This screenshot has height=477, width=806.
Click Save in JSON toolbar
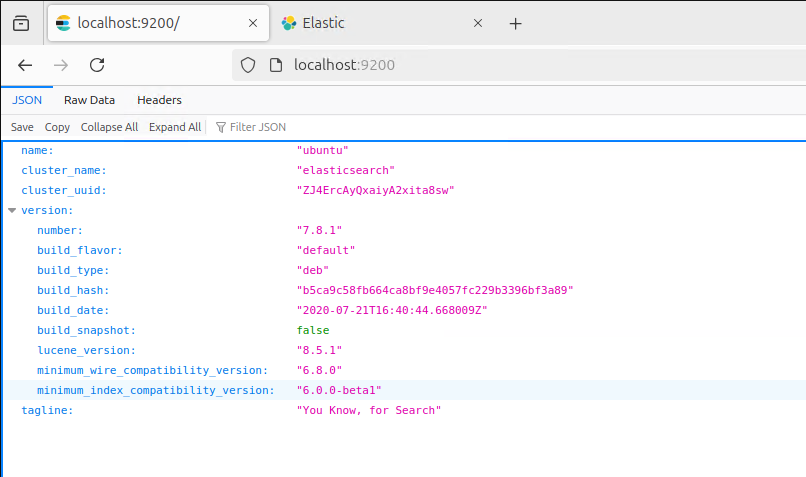[x=22, y=127]
